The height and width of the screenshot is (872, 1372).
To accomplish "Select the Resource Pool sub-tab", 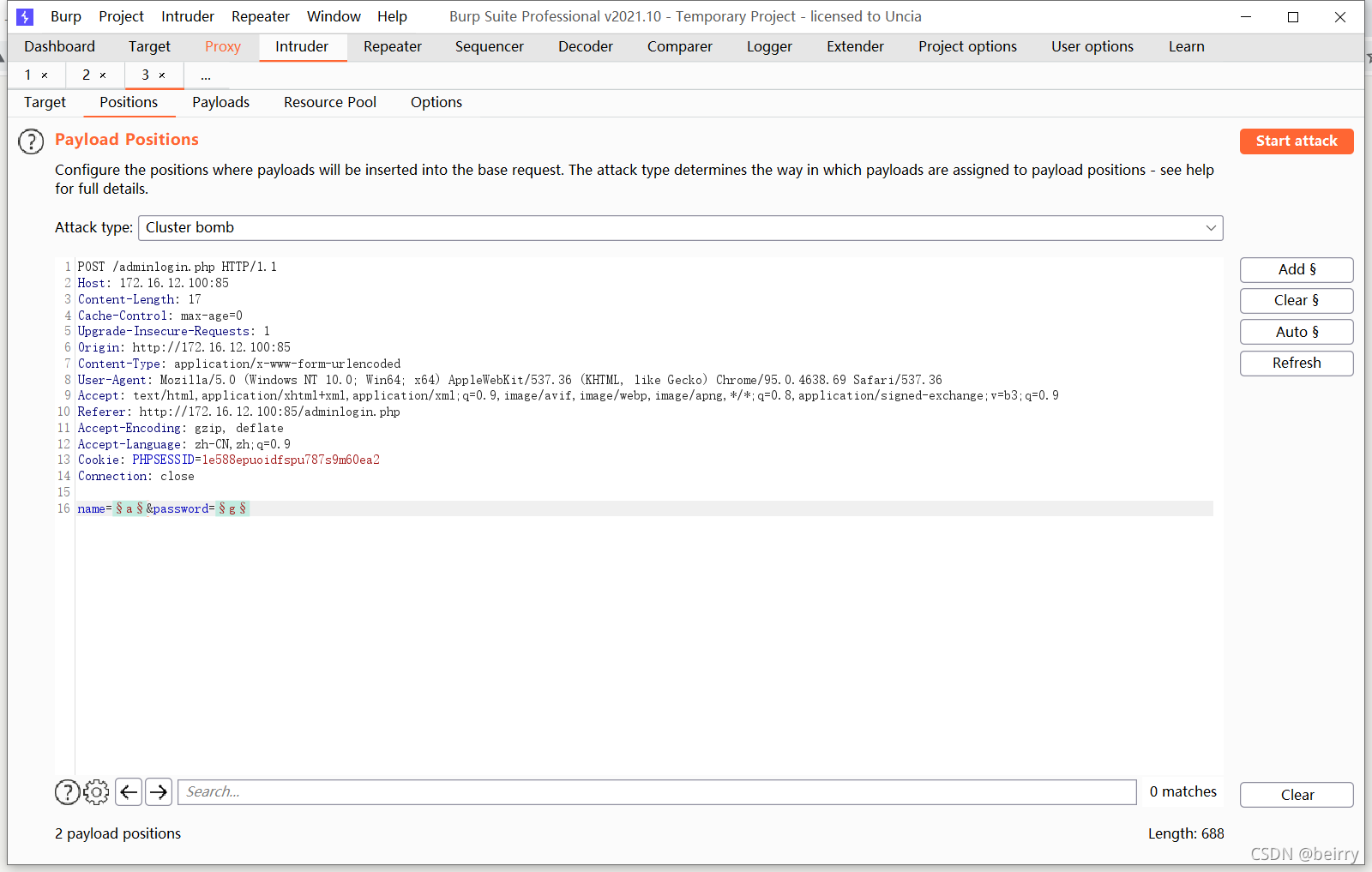I will coord(330,103).
